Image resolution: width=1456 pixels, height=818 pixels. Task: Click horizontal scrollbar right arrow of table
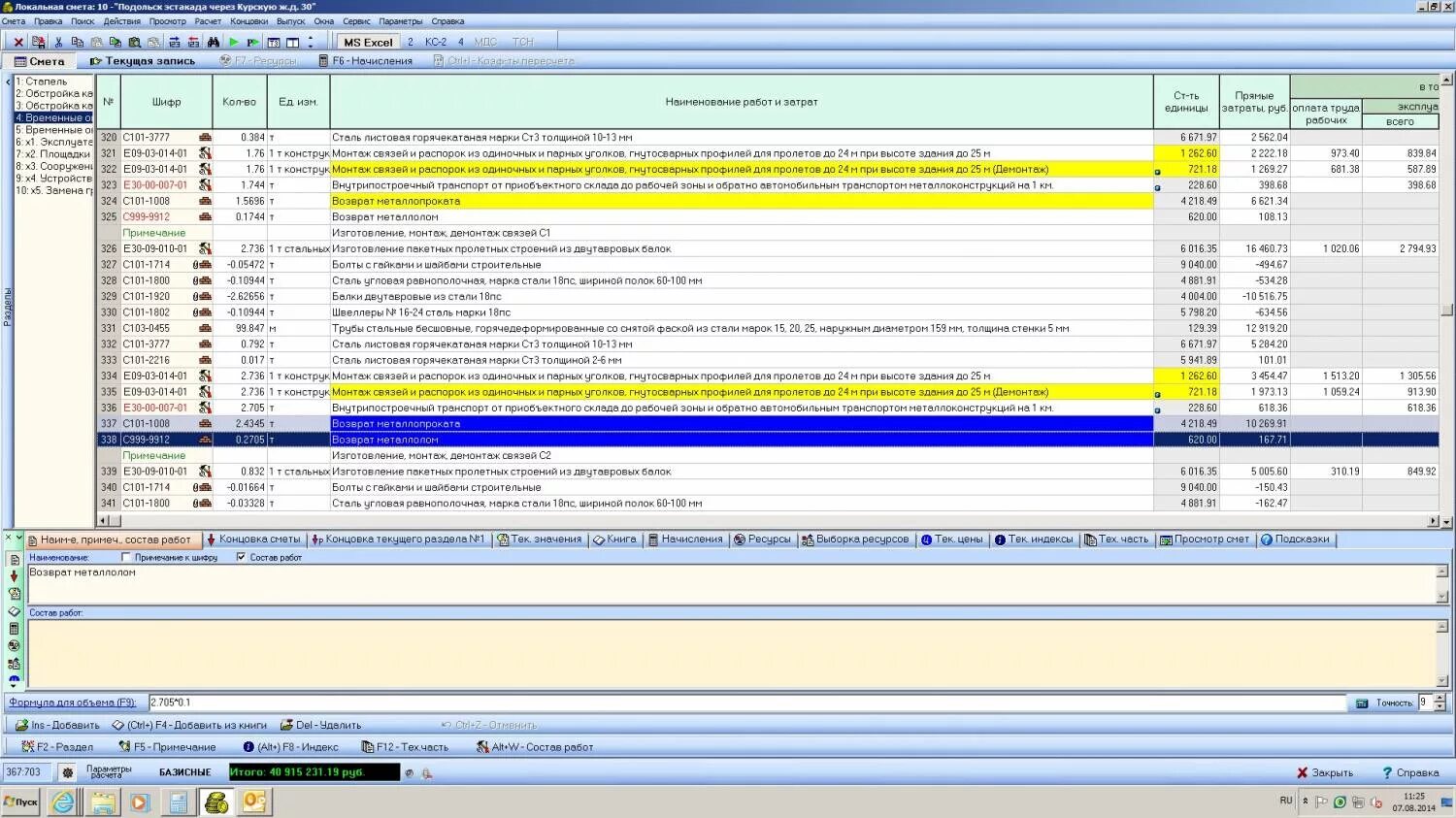(1433, 521)
